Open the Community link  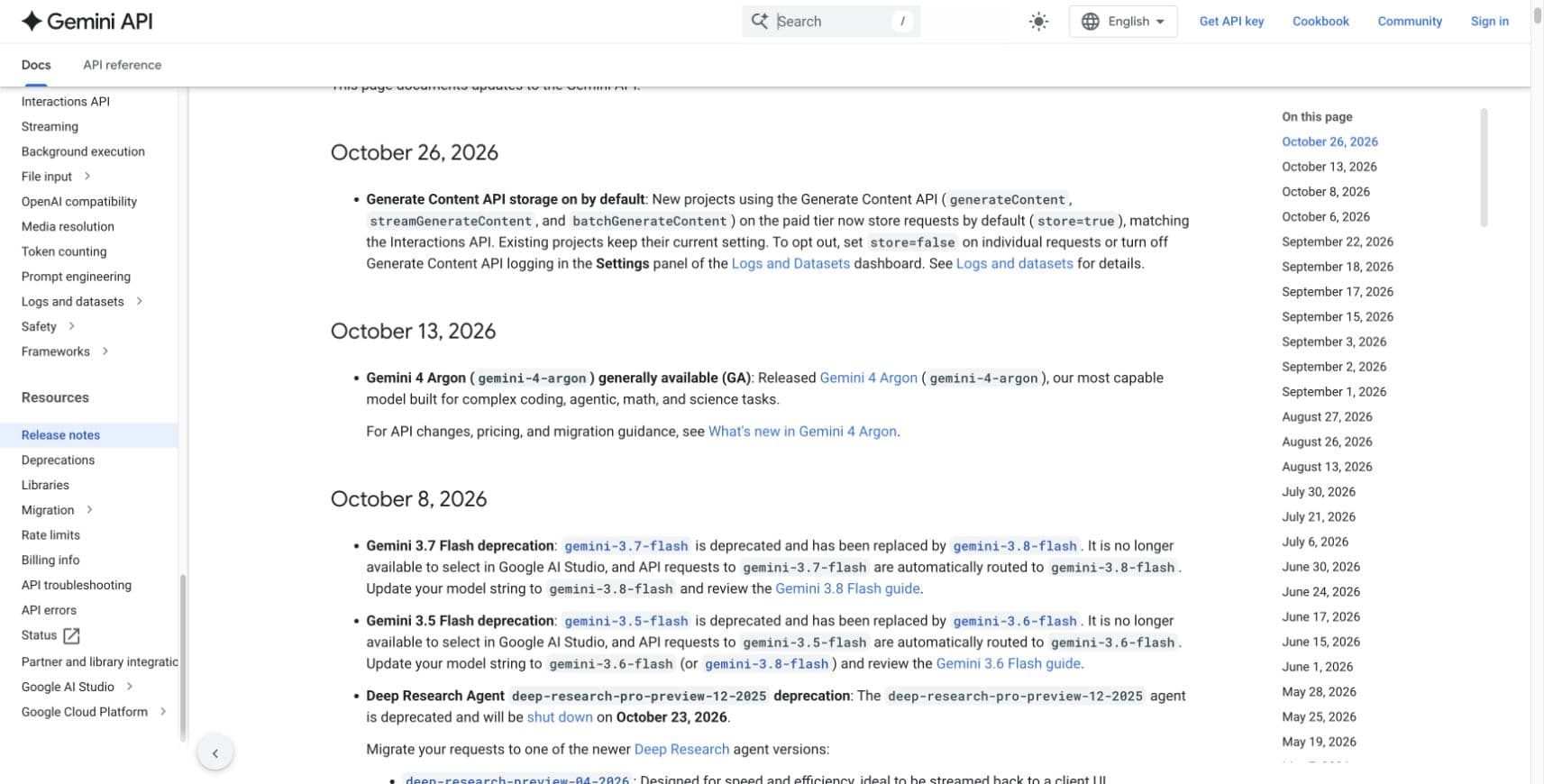[1410, 22]
